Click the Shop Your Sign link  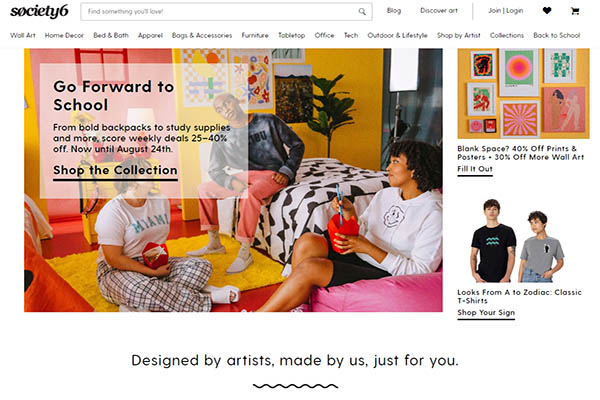point(486,313)
